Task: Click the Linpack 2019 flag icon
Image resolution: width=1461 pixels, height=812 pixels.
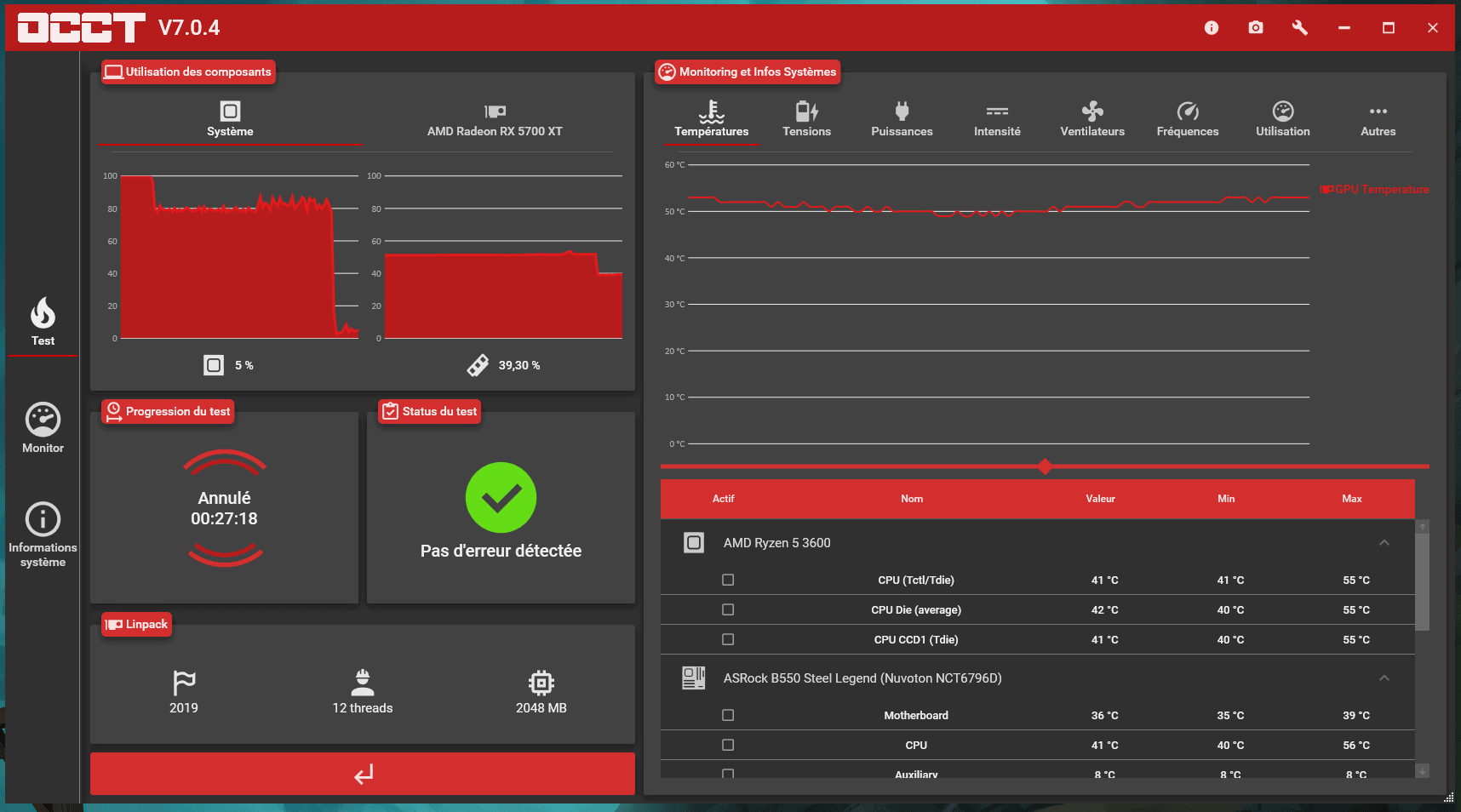Action: (184, 683)
